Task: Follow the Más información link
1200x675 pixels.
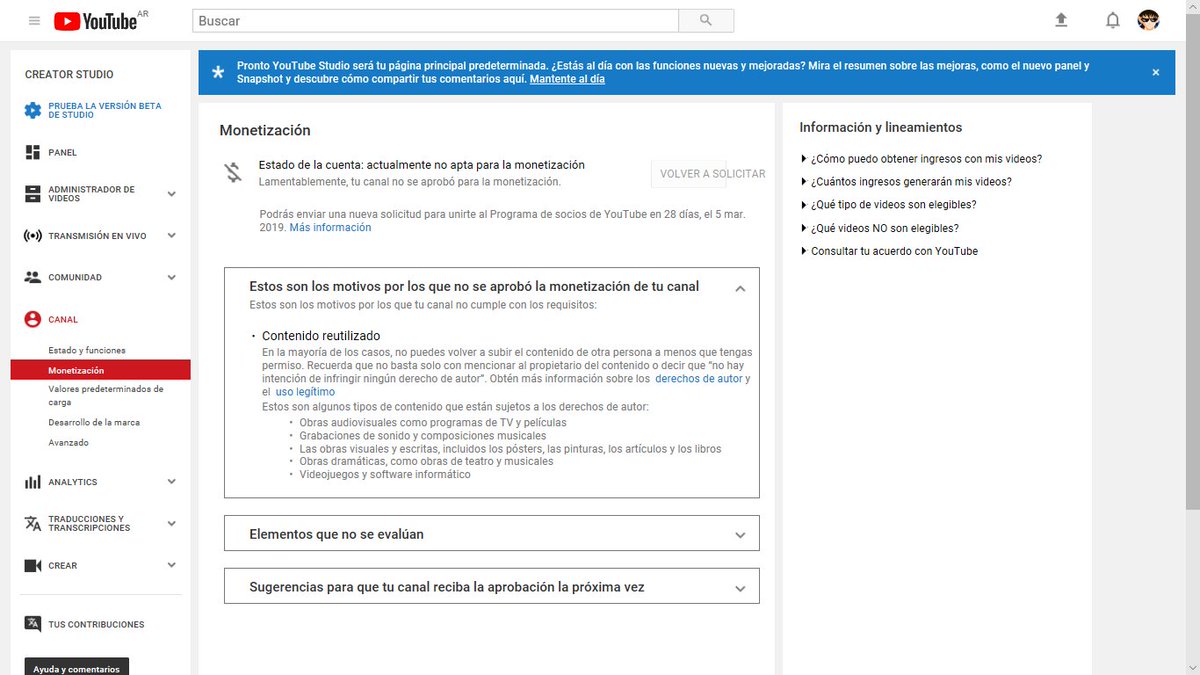Action: point(330,228)
